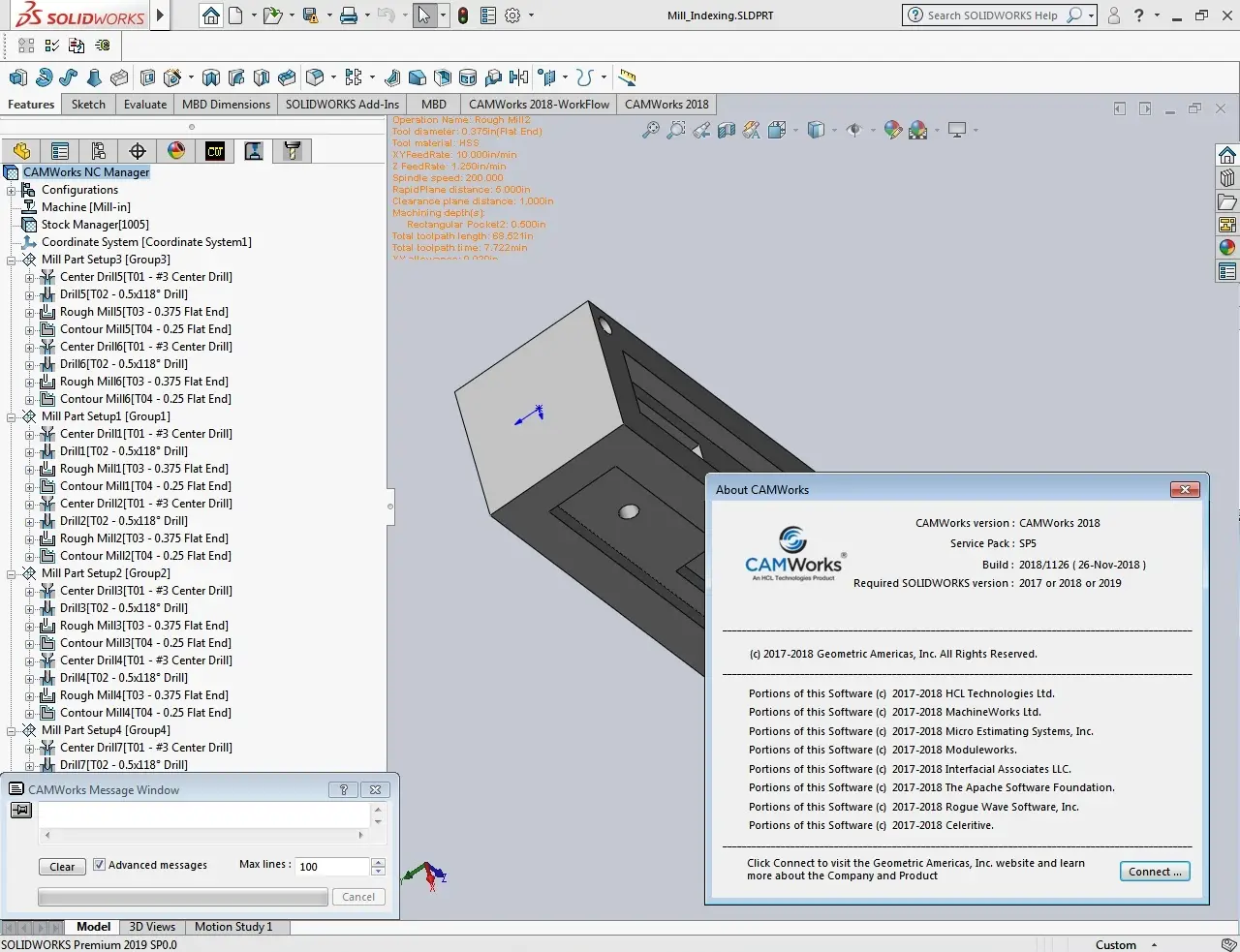Open the SOLIDWORKS Help search dropdown
This screenshot has width=1240, height=952.
[1091, 15]
